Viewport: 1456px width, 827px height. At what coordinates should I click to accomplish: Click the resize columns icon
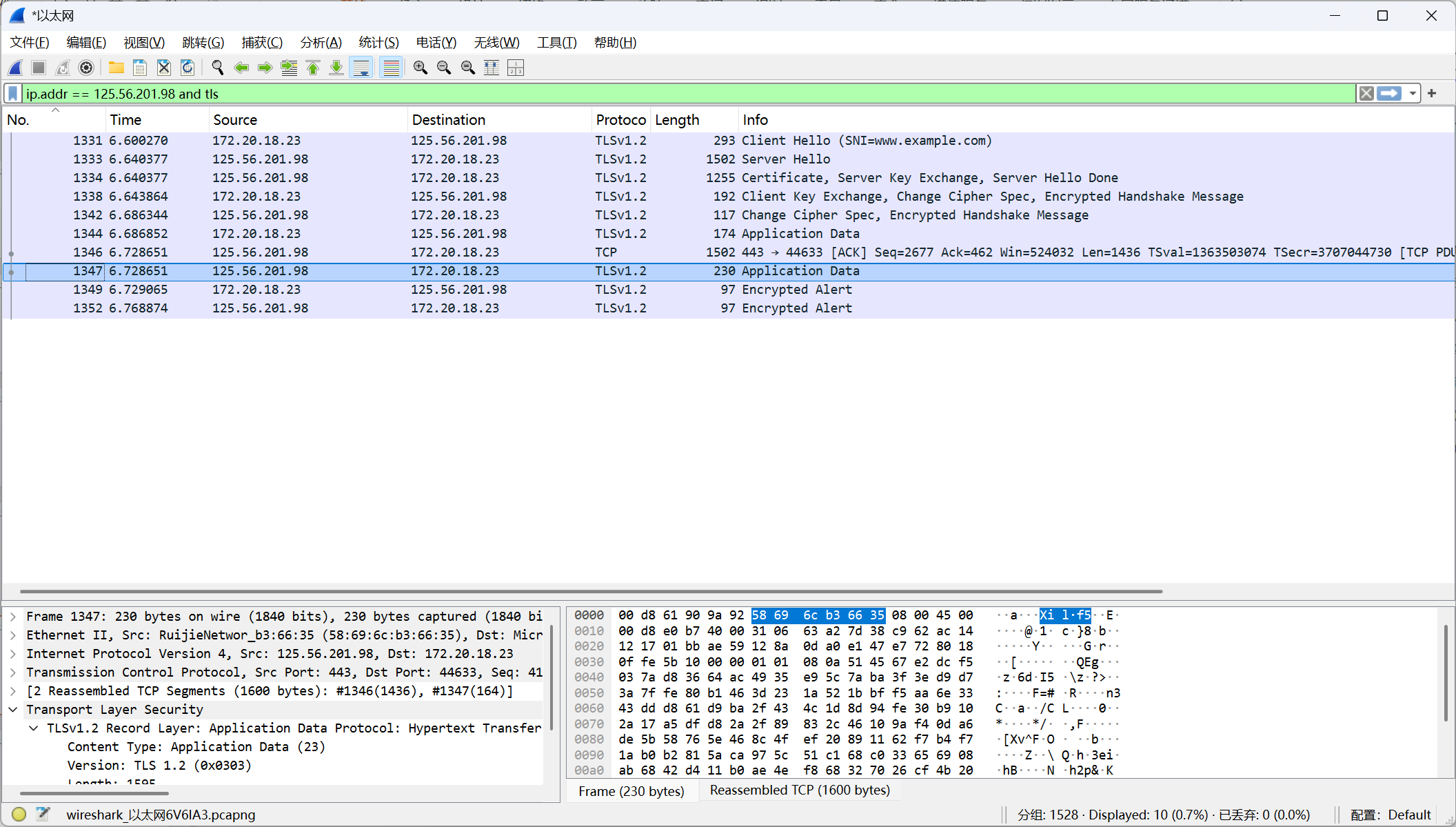pyautogui.click(x=492, y=68)
